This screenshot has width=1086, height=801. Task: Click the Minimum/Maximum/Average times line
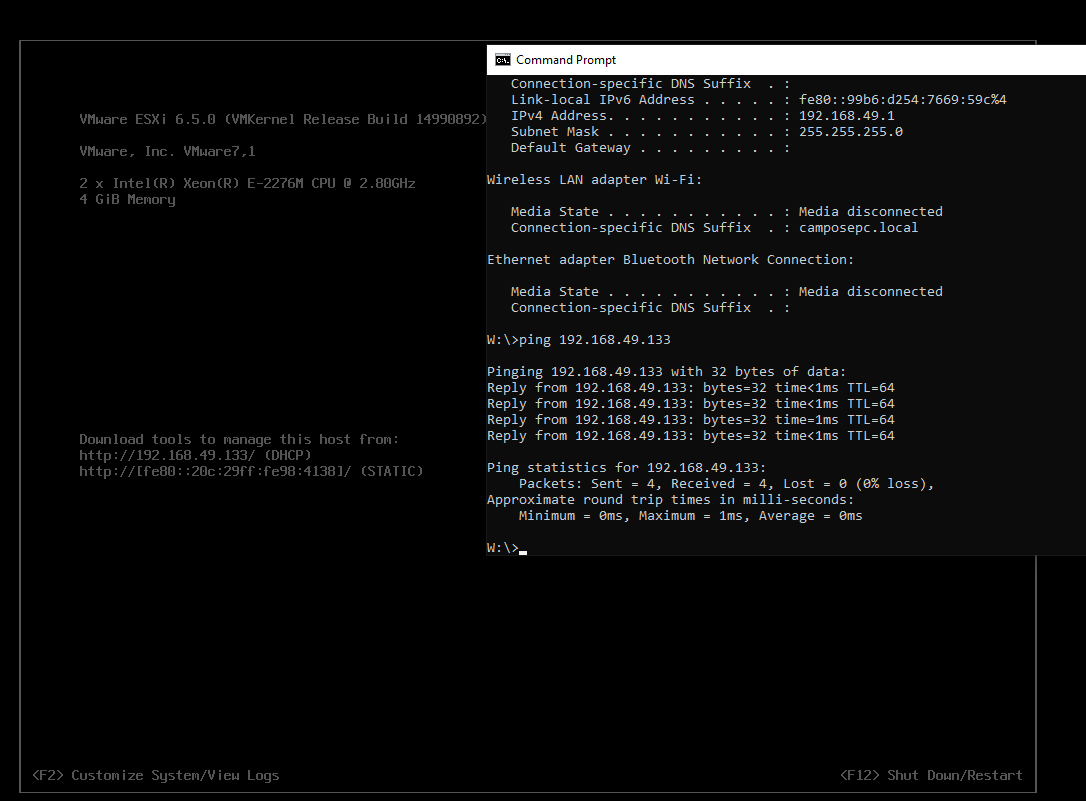point(691,516)
